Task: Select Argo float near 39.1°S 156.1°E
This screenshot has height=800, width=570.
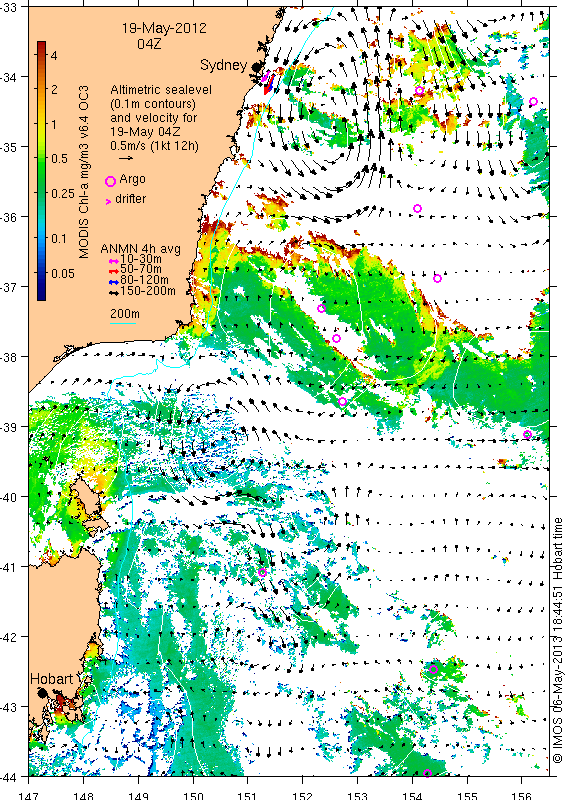Action: pos(528,435)
